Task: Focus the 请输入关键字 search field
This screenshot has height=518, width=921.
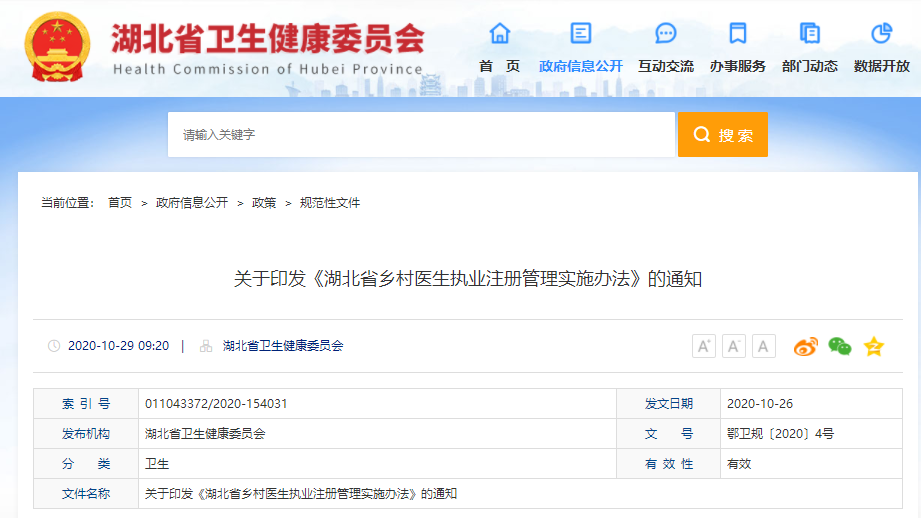Action: [420, 134]
